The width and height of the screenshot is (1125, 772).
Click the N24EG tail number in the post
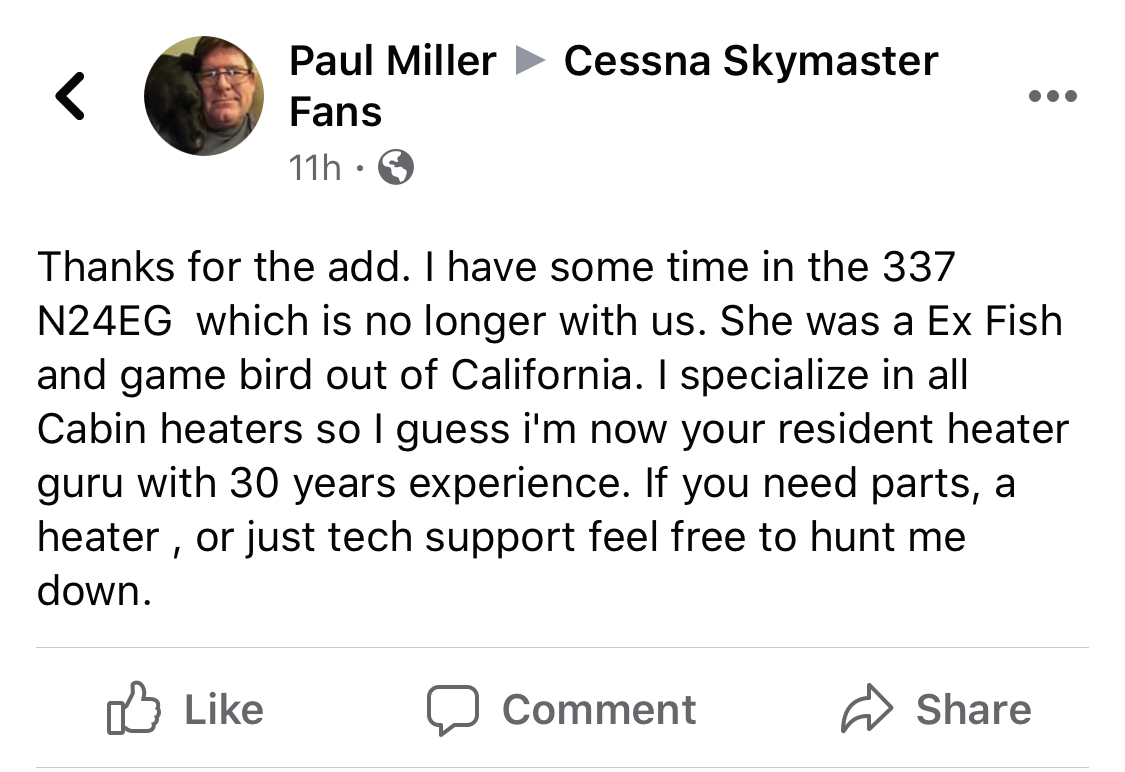point(104,321)
